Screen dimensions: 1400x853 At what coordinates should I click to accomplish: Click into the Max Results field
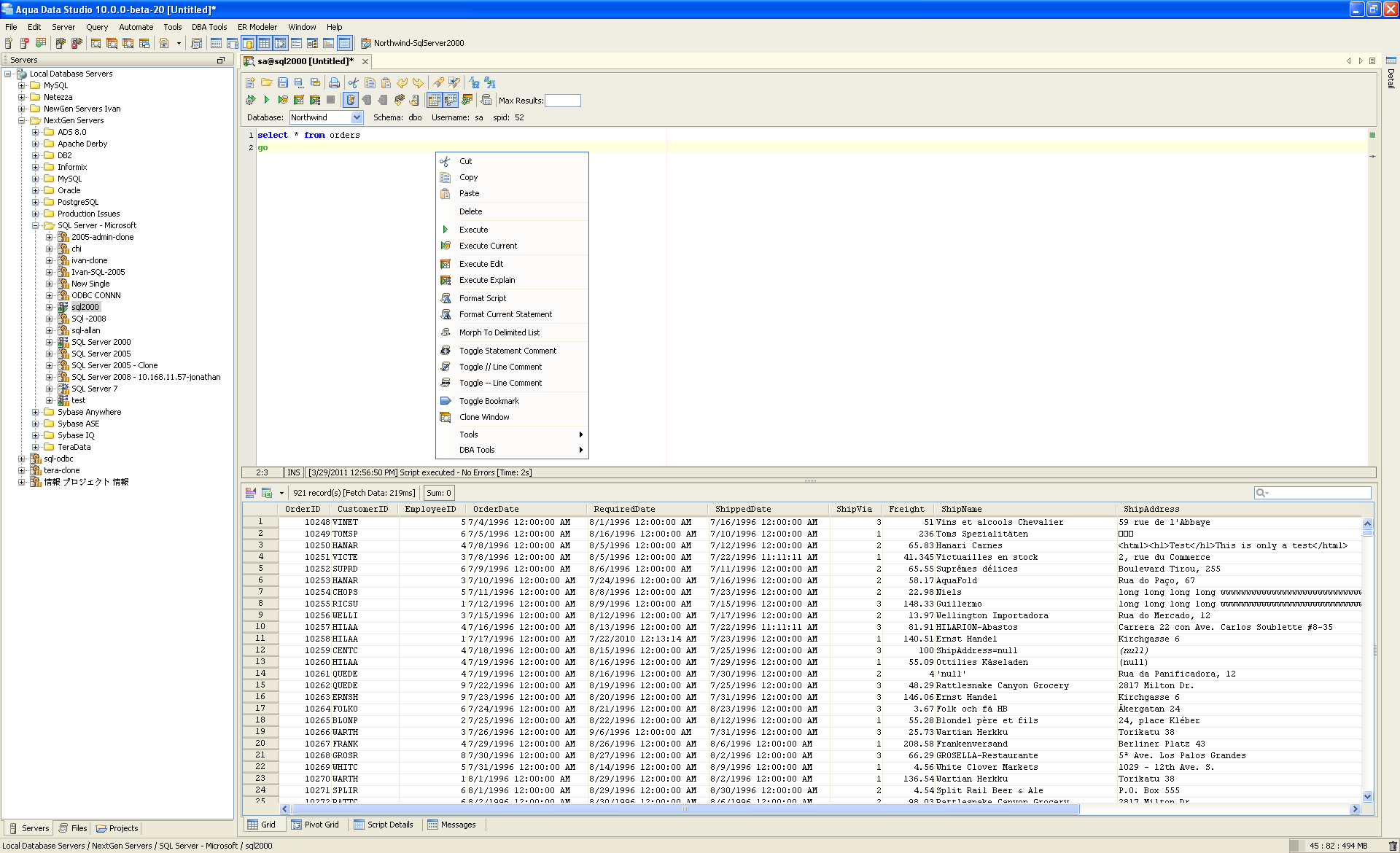[562, 101]
